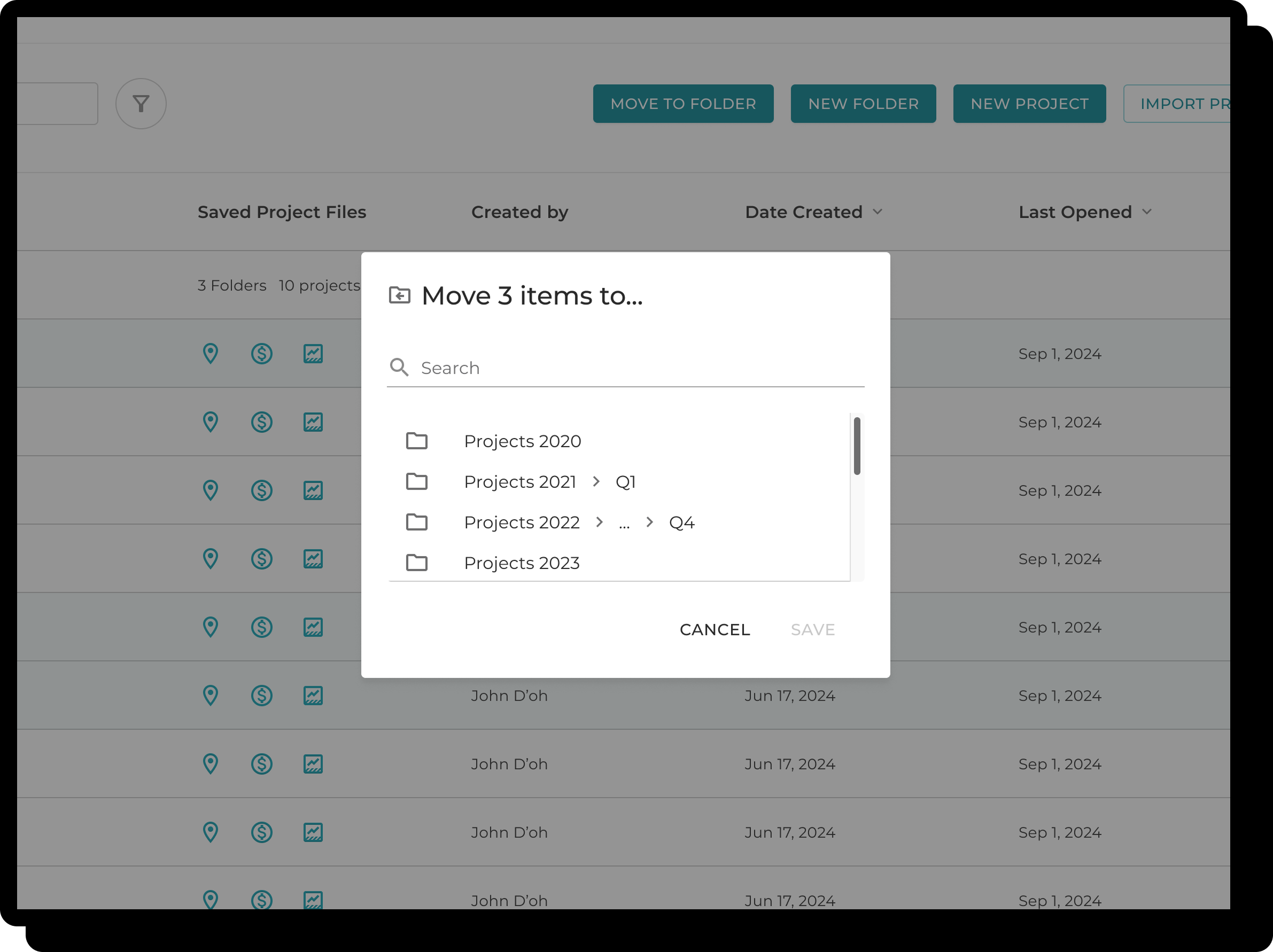Viewport: 1273px width, 952px height.
Task: Click dollar icon in second project row
Action: (261, 422)
